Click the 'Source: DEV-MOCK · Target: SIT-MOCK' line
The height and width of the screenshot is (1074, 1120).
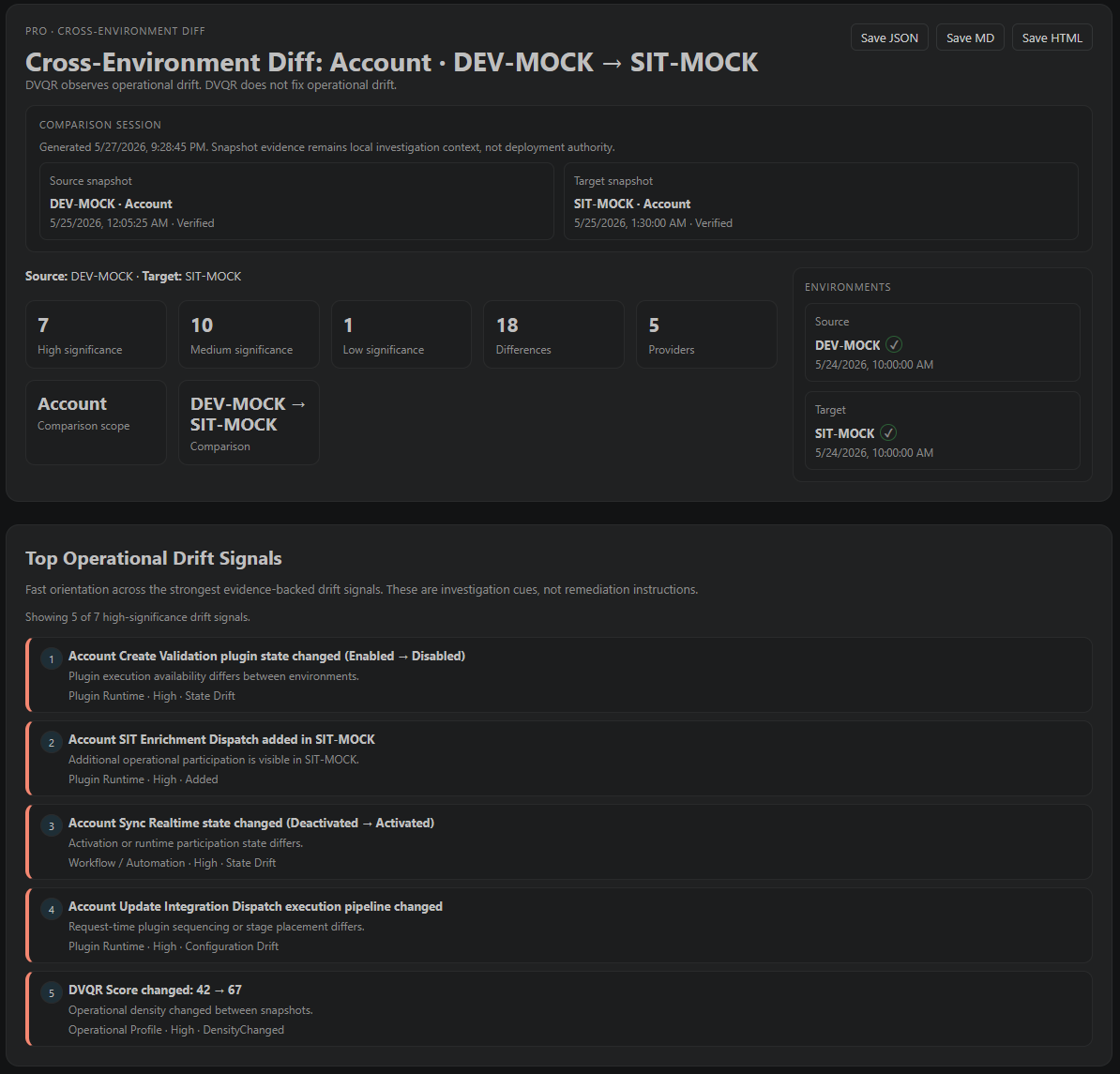[133, 277]
